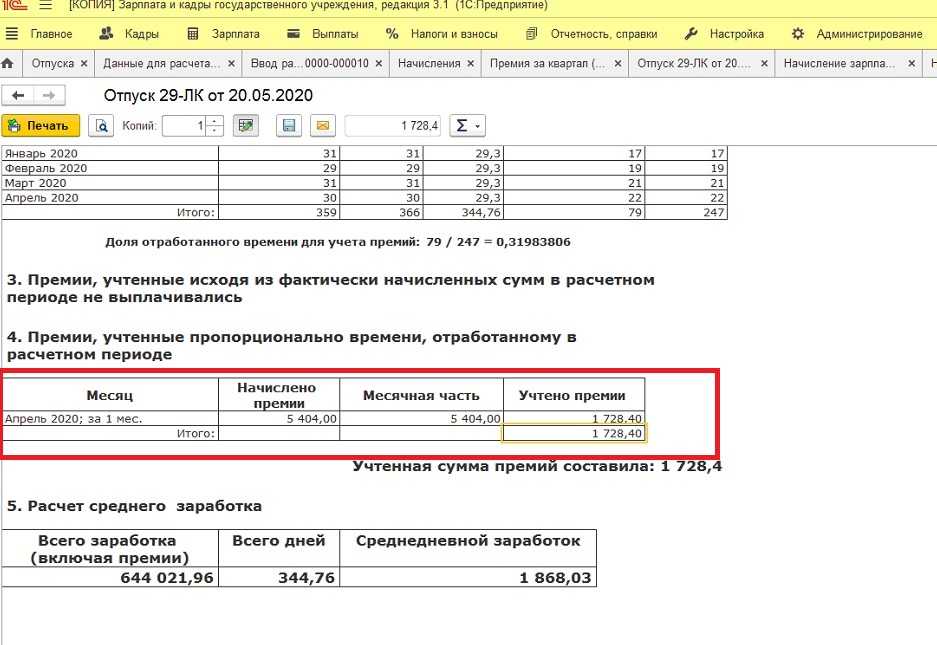Click the percent icon for Налоги
Viewport: 937px width, 645px height.
392,34
